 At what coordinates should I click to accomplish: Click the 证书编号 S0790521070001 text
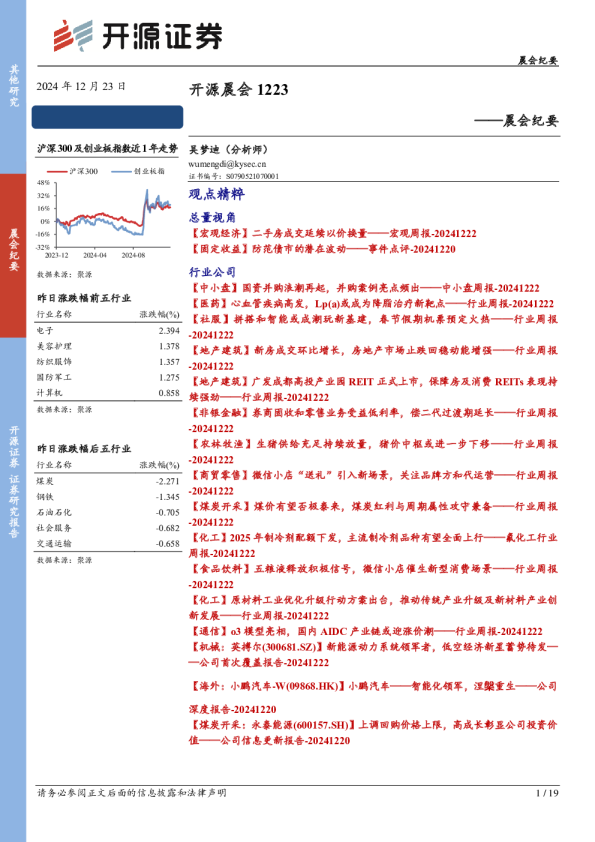[234, 176]
